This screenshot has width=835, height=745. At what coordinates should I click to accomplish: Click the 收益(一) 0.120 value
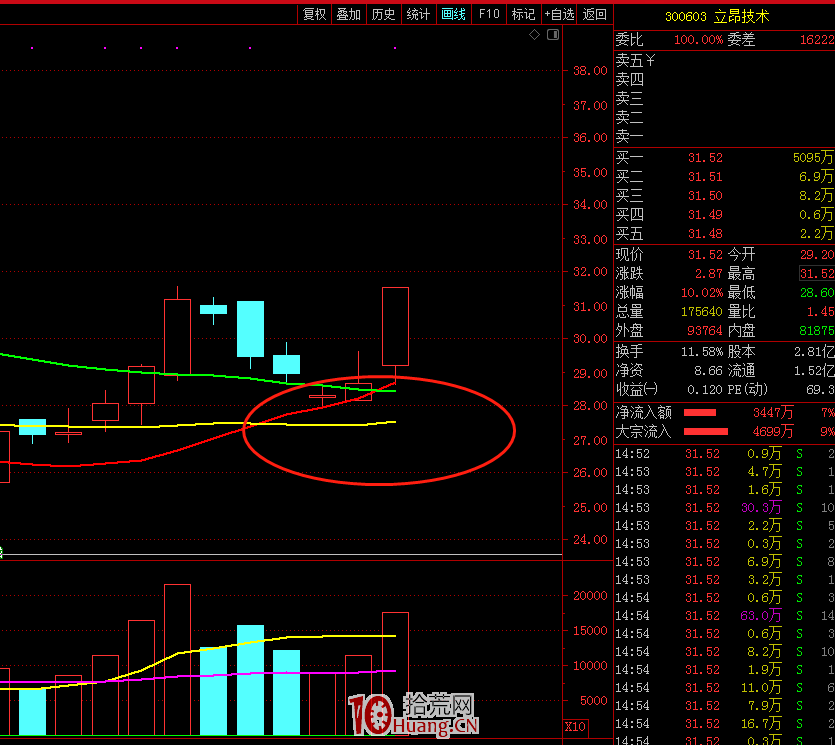click(x=705, y=390)
